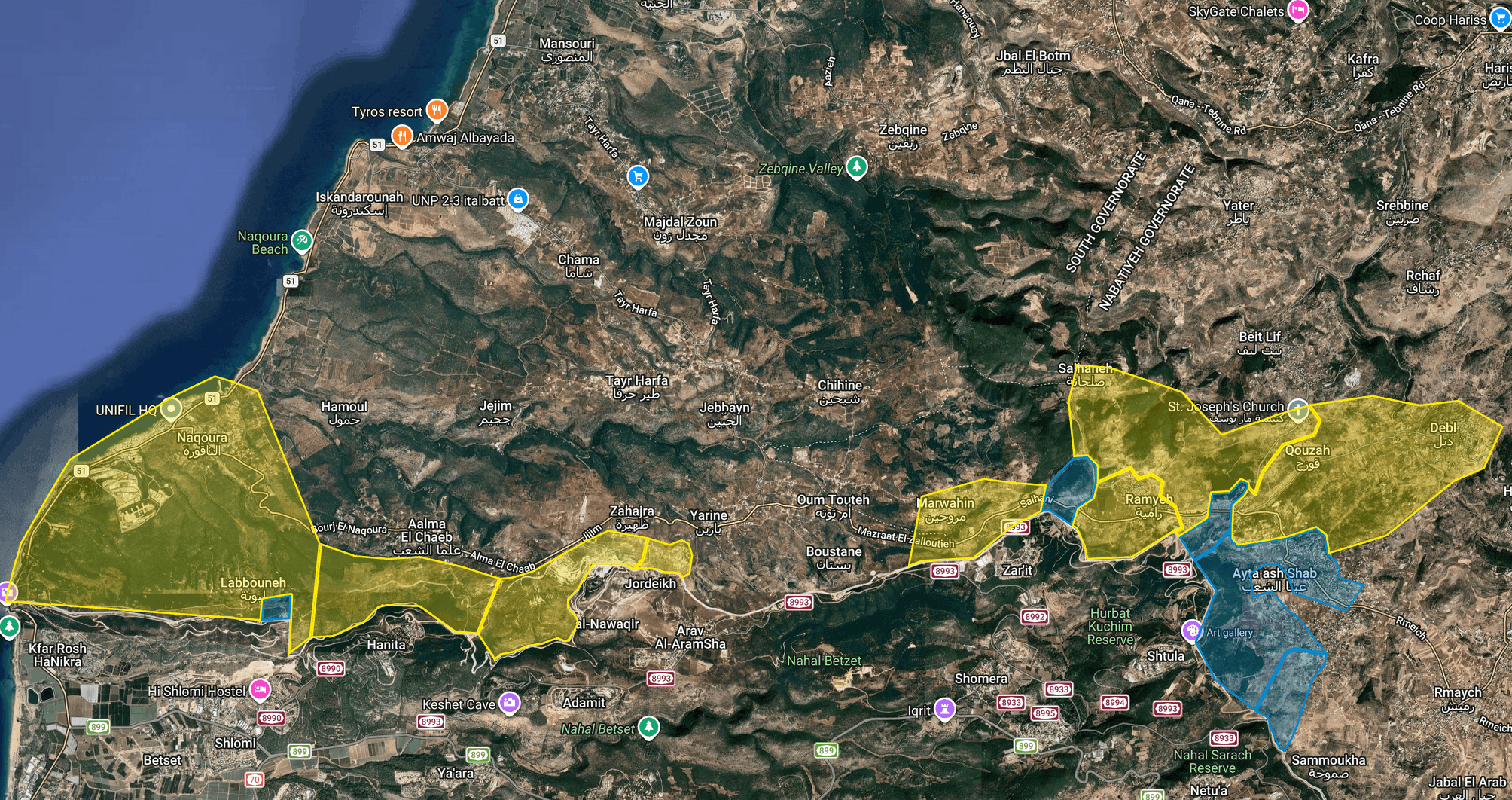This screenshot has width=1512, height=800.
Task: Select the blue shopping cart marker near Majdal Zoun
Action: (x=638, y=176)
